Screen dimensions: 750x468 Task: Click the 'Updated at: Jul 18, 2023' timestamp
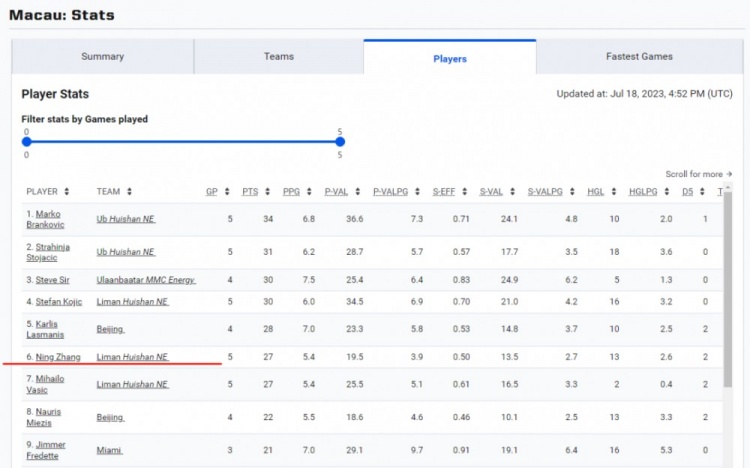coord(644,94)
